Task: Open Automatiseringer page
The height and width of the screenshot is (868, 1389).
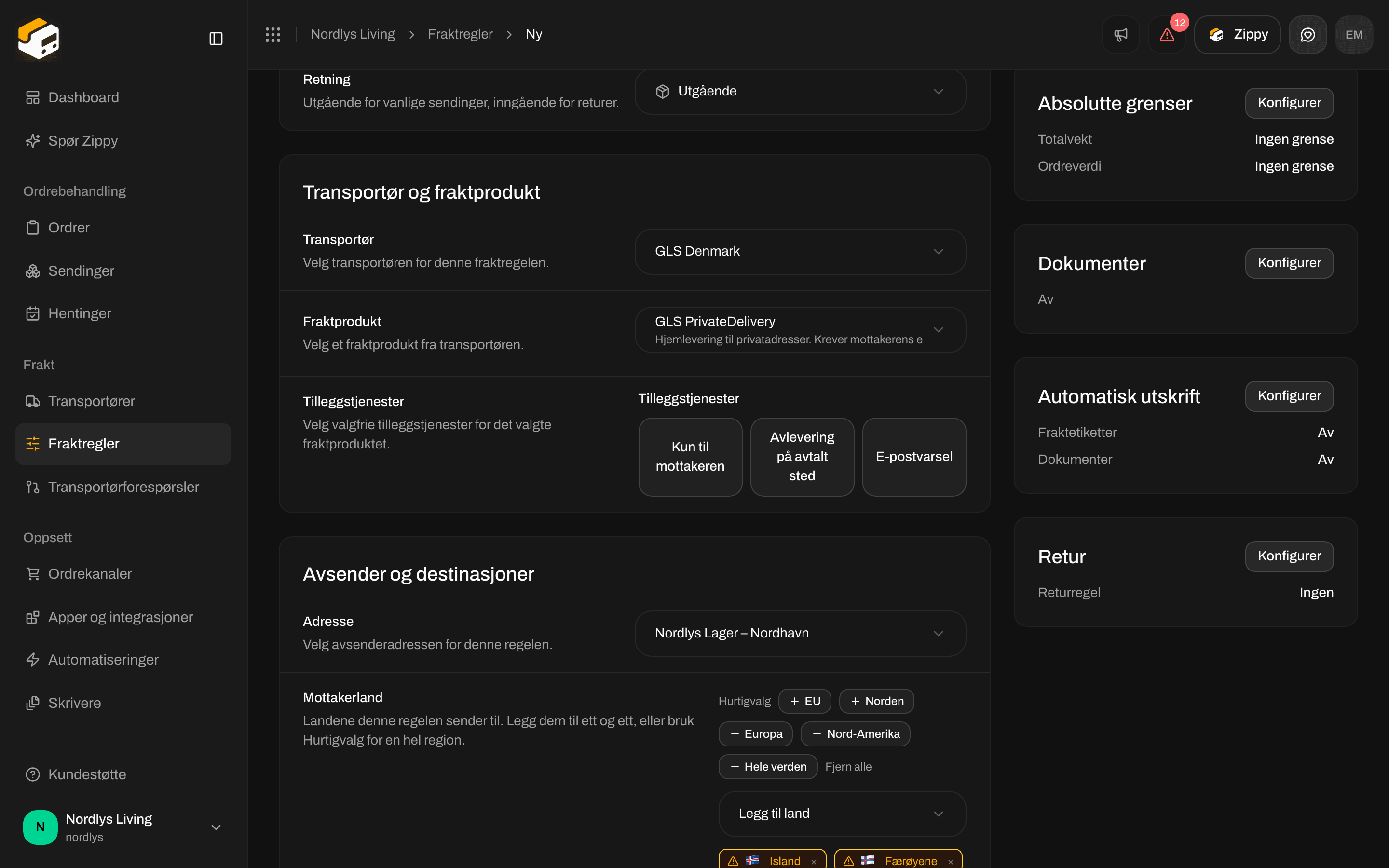Action: [x=123, y=660]
